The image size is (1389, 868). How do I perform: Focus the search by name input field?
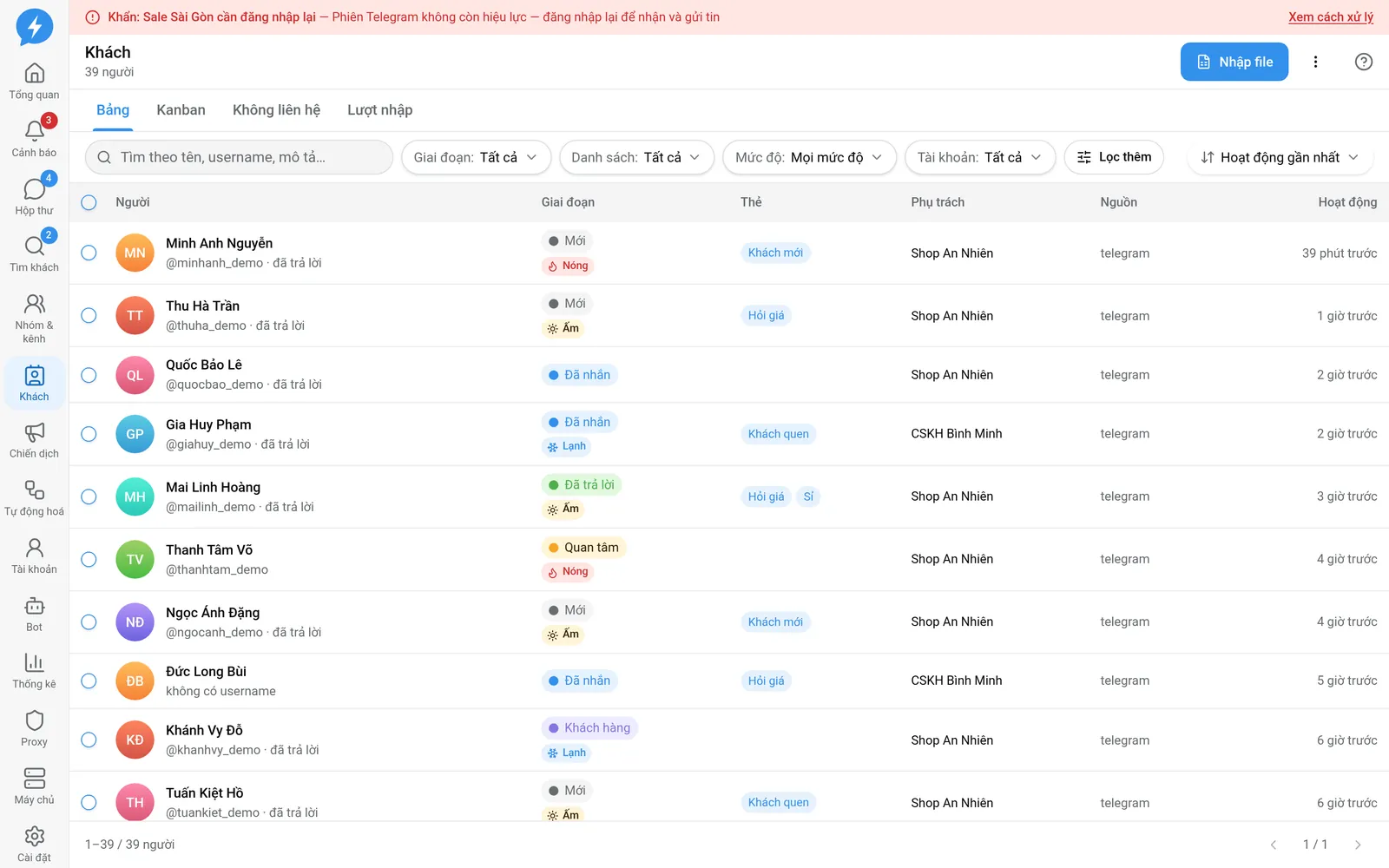coord(239,157)
